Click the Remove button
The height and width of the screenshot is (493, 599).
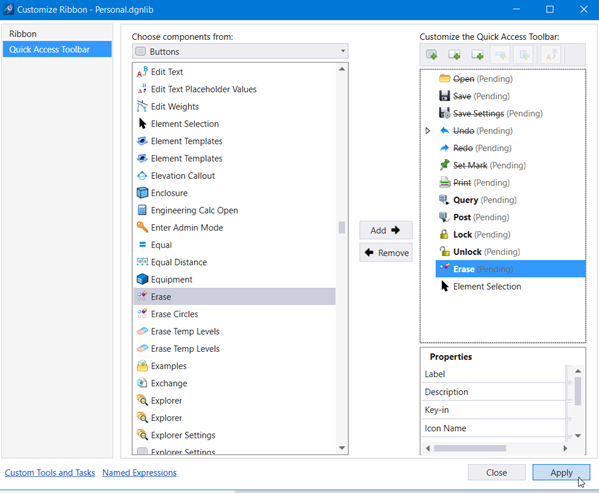point(385,252)
